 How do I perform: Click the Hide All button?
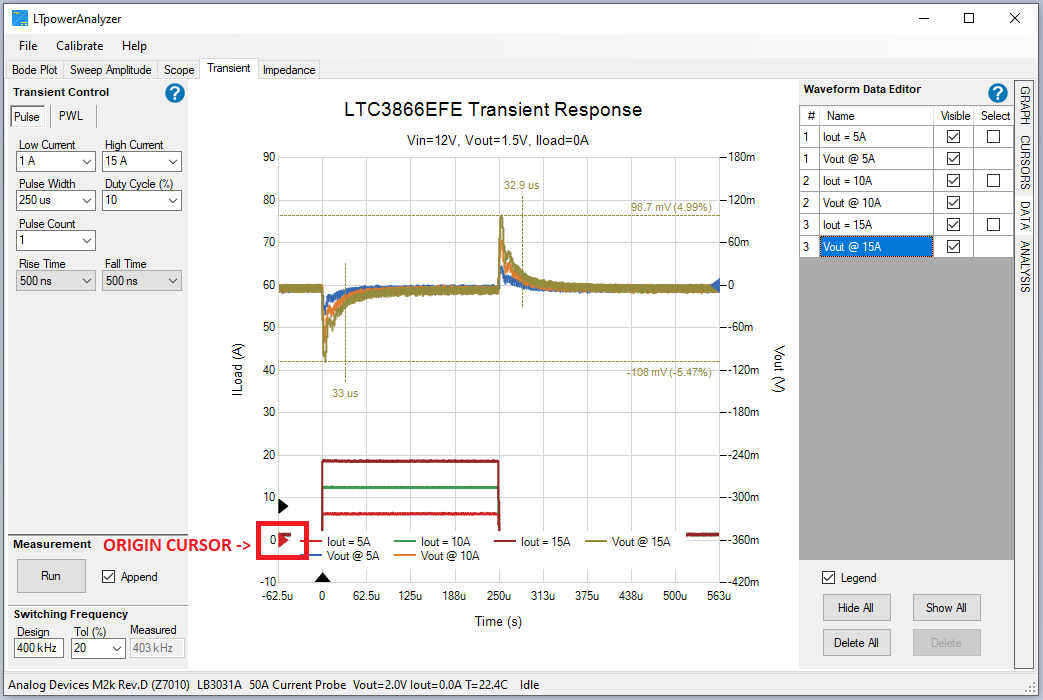tap(855, 607)
